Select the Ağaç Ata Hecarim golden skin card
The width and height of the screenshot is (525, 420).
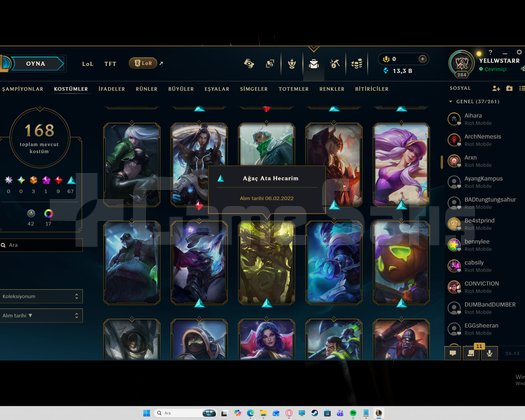pyautogui.click(x=267, y=263)
